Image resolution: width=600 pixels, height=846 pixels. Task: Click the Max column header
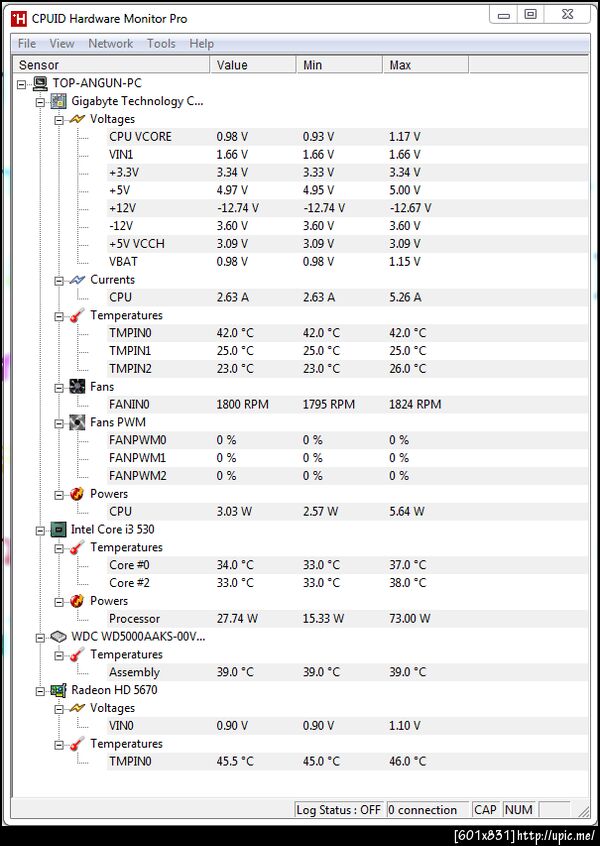[426, 65]
